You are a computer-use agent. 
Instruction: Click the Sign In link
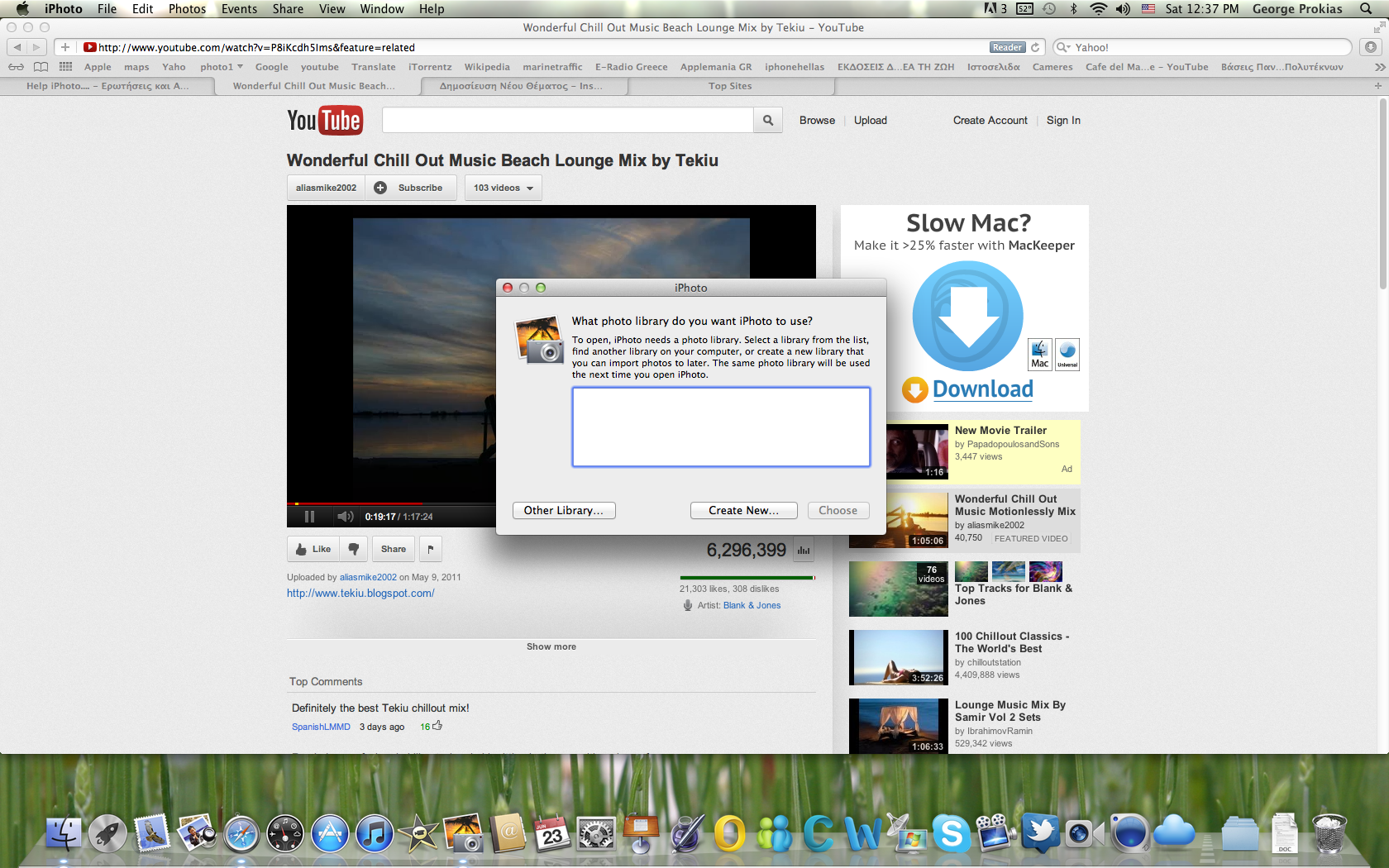[x=1063, y=120]
